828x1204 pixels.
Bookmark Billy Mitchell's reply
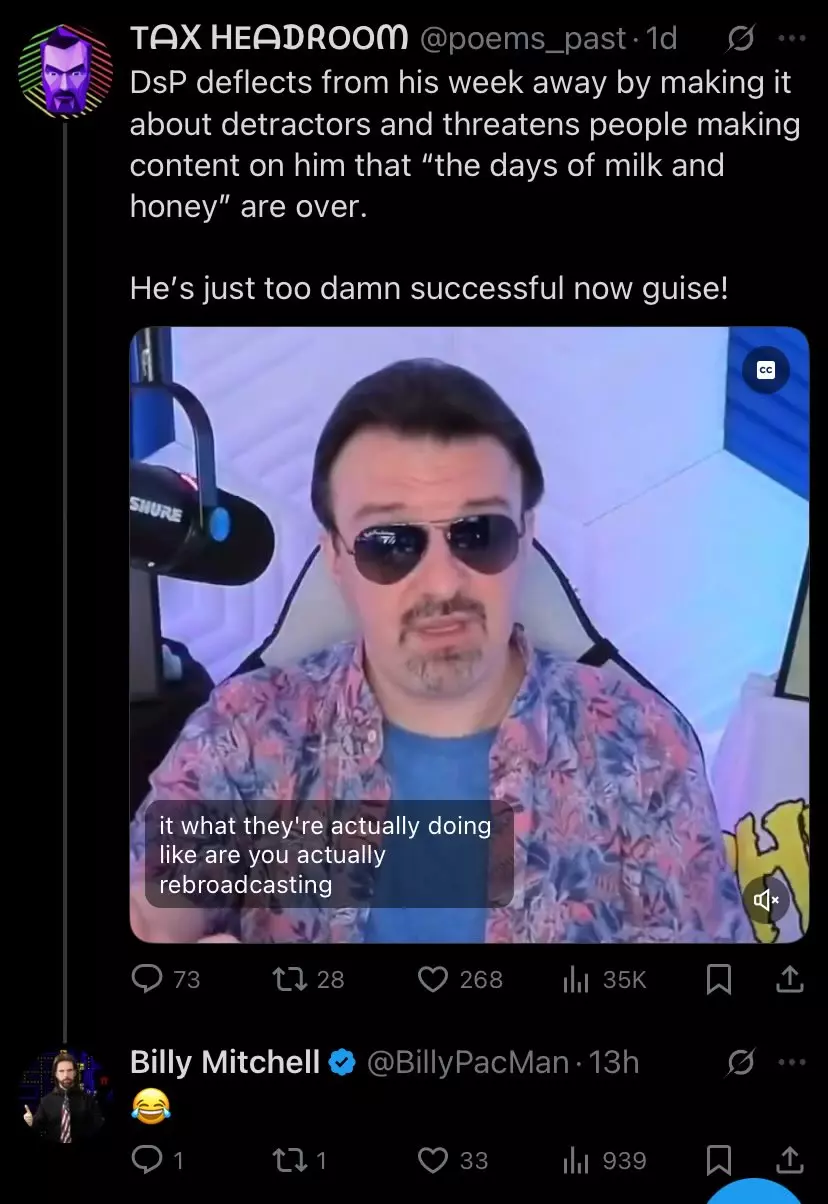coord(718,1160)
